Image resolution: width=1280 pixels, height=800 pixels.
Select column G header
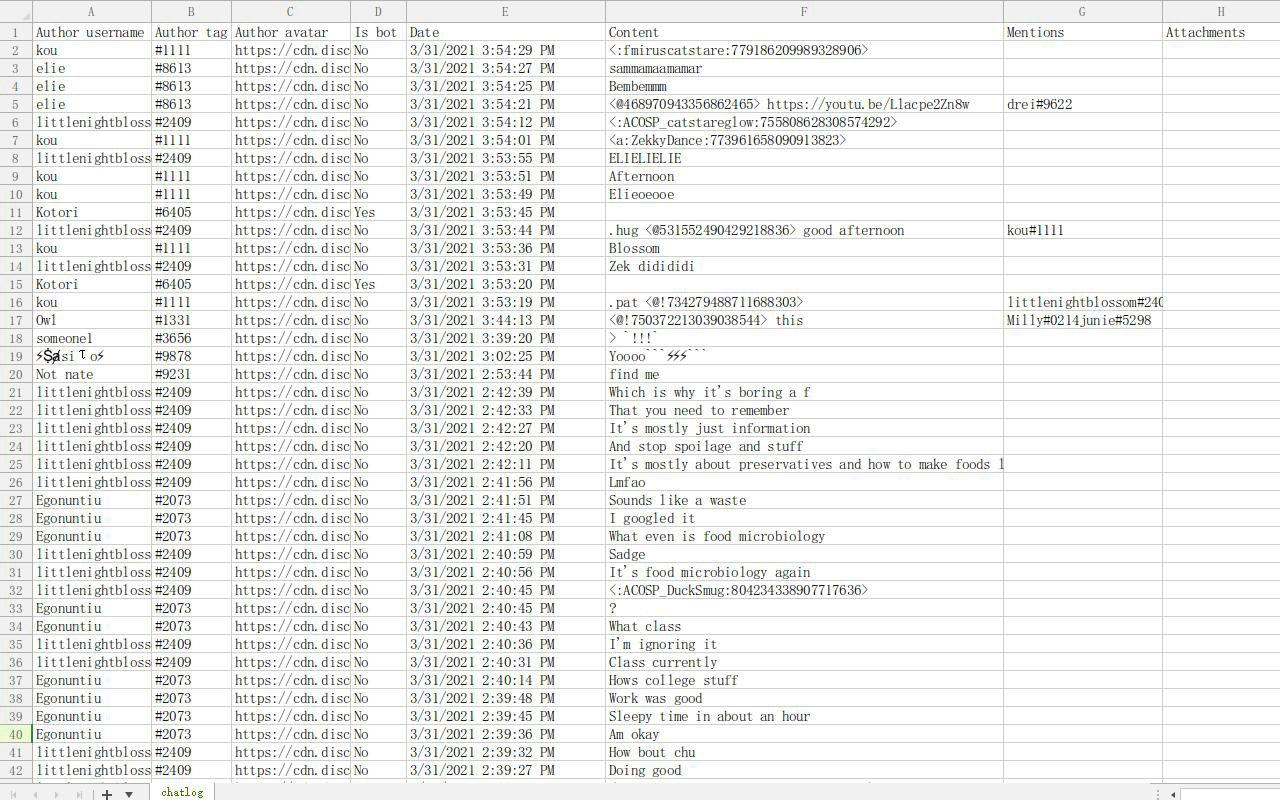[x=1083, y=11]
